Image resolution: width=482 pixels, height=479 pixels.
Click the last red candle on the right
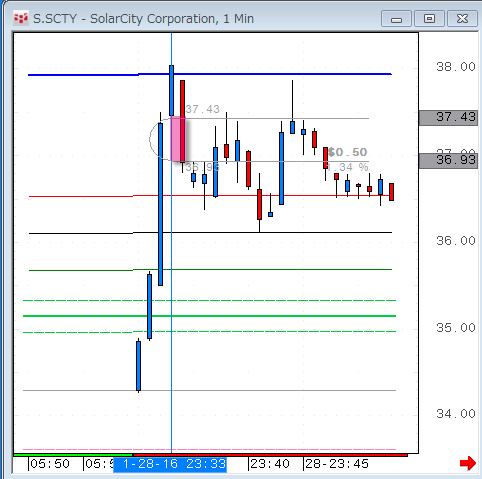pyautogui.click(x=391, y=192)
